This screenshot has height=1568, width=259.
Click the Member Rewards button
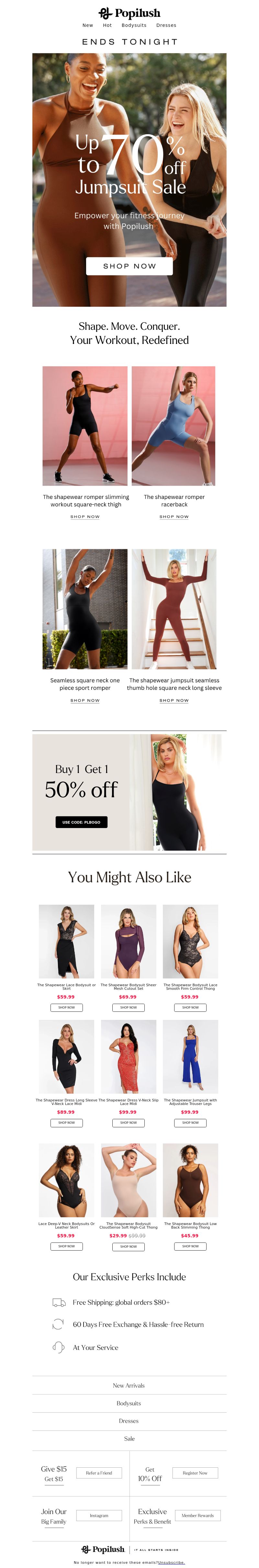point(197,1516)
